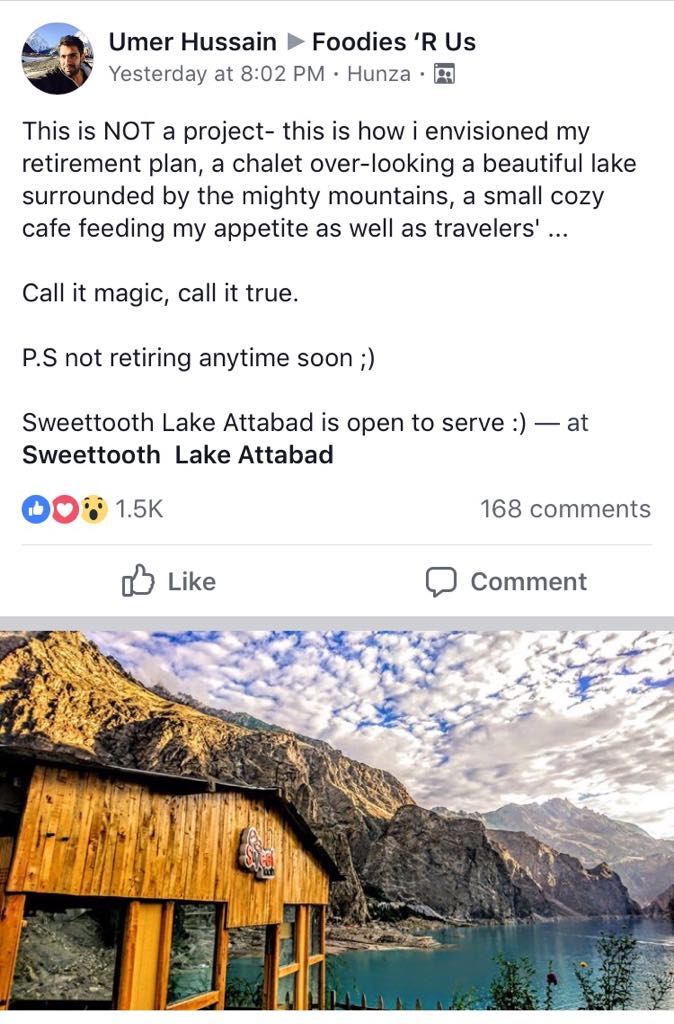View the 1.5K reactions list
The image size is (674, 1024).
click(x=139, y=509)
